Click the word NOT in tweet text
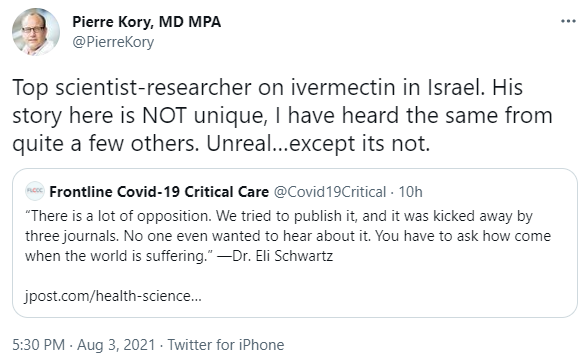The image size is (584, 364). click(164, 115)
